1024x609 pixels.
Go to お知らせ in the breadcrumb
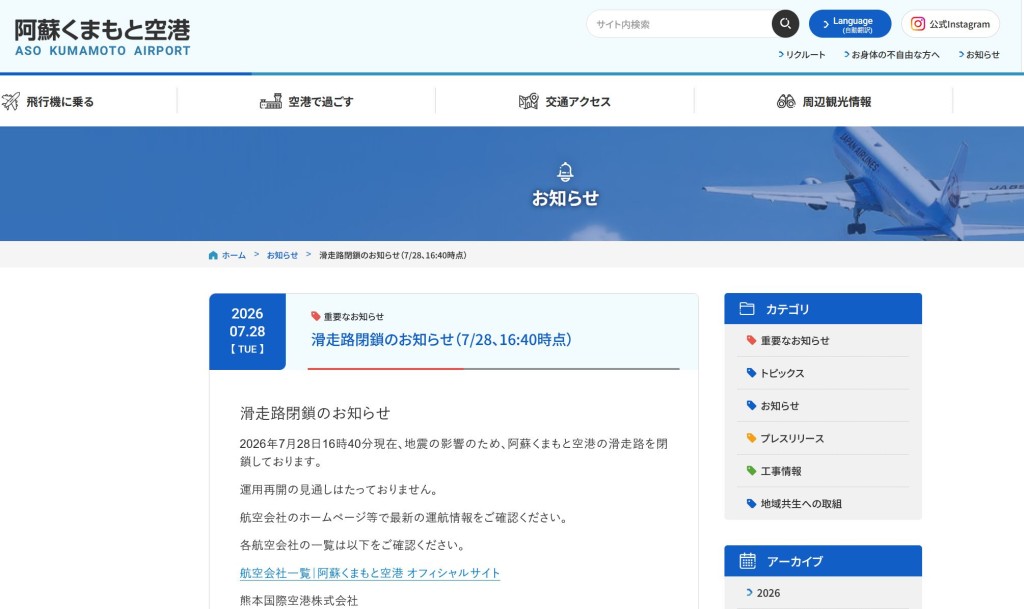pos(282,255)
